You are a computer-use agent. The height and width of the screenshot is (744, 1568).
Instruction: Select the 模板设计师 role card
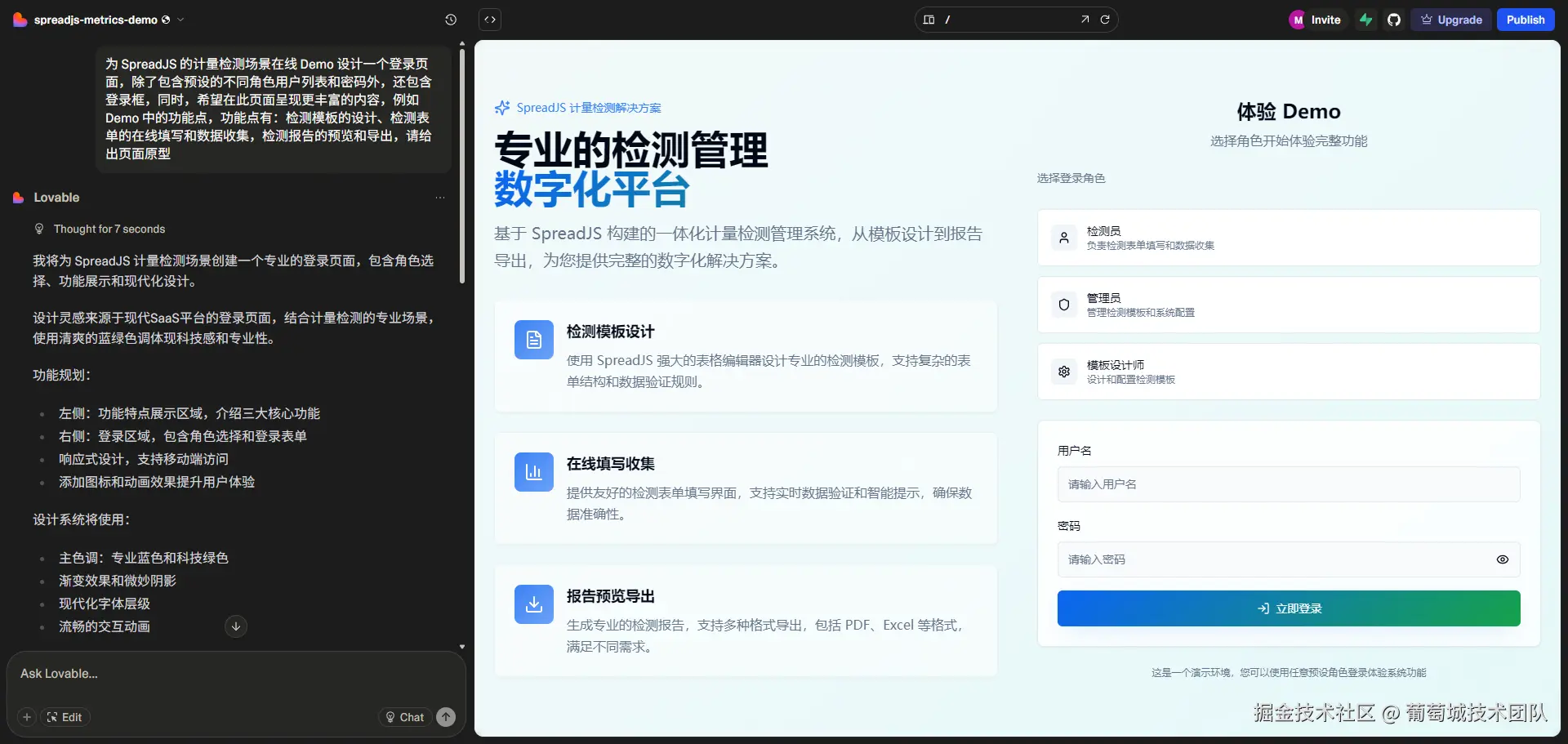1289,372
